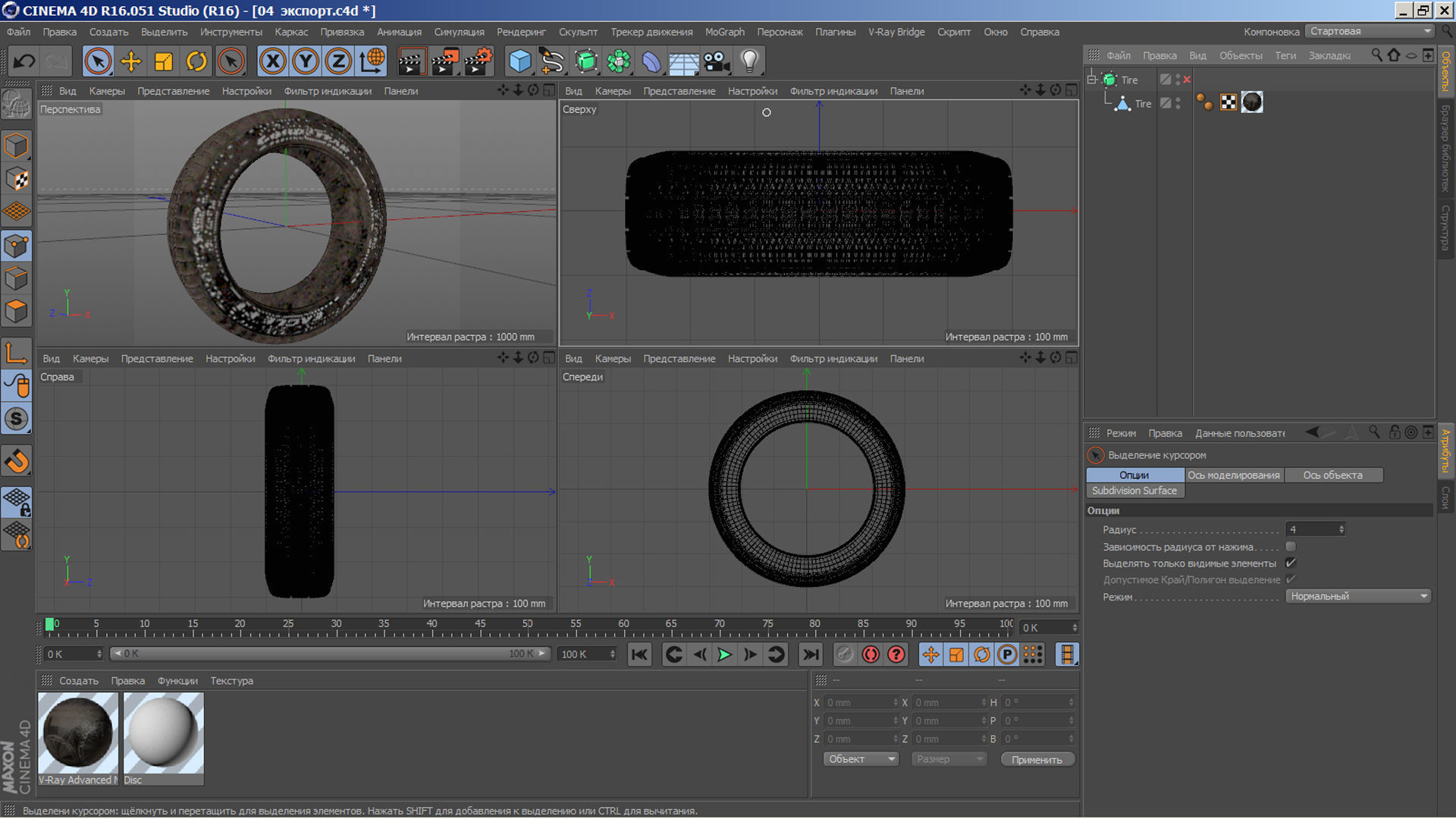The image size is (1456, 819).
Task: Open the Компоновка layout dropdown
Action: click(1369, 31)
